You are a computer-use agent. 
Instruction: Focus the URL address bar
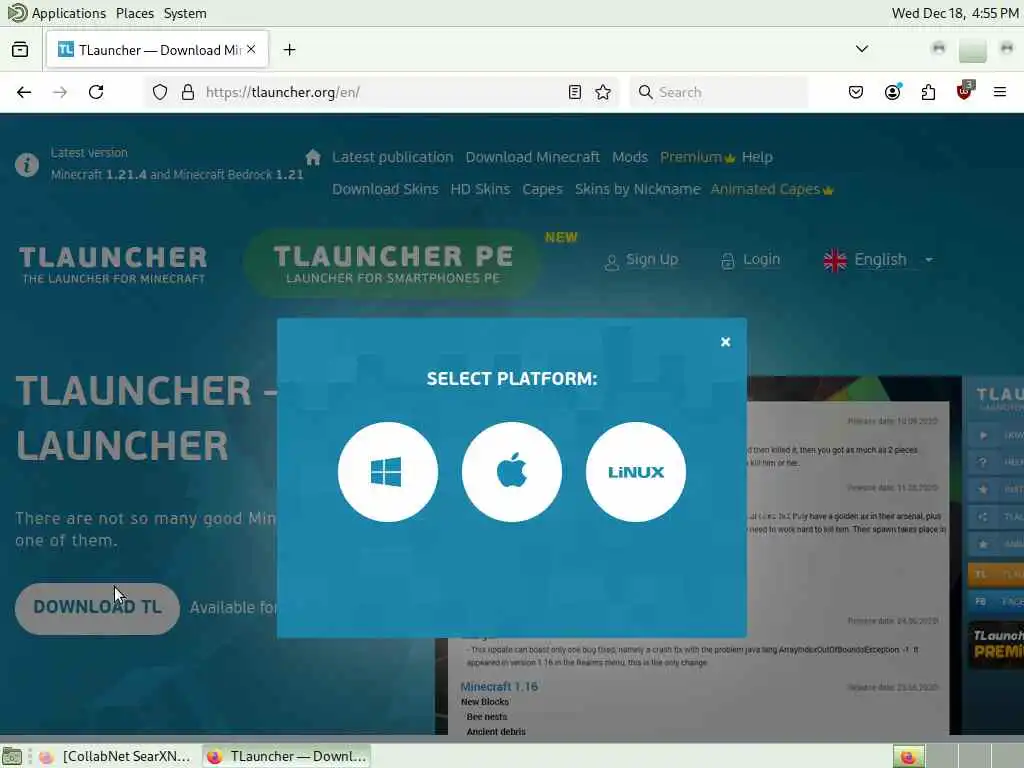pyautogui.click(x=382, y=92)
